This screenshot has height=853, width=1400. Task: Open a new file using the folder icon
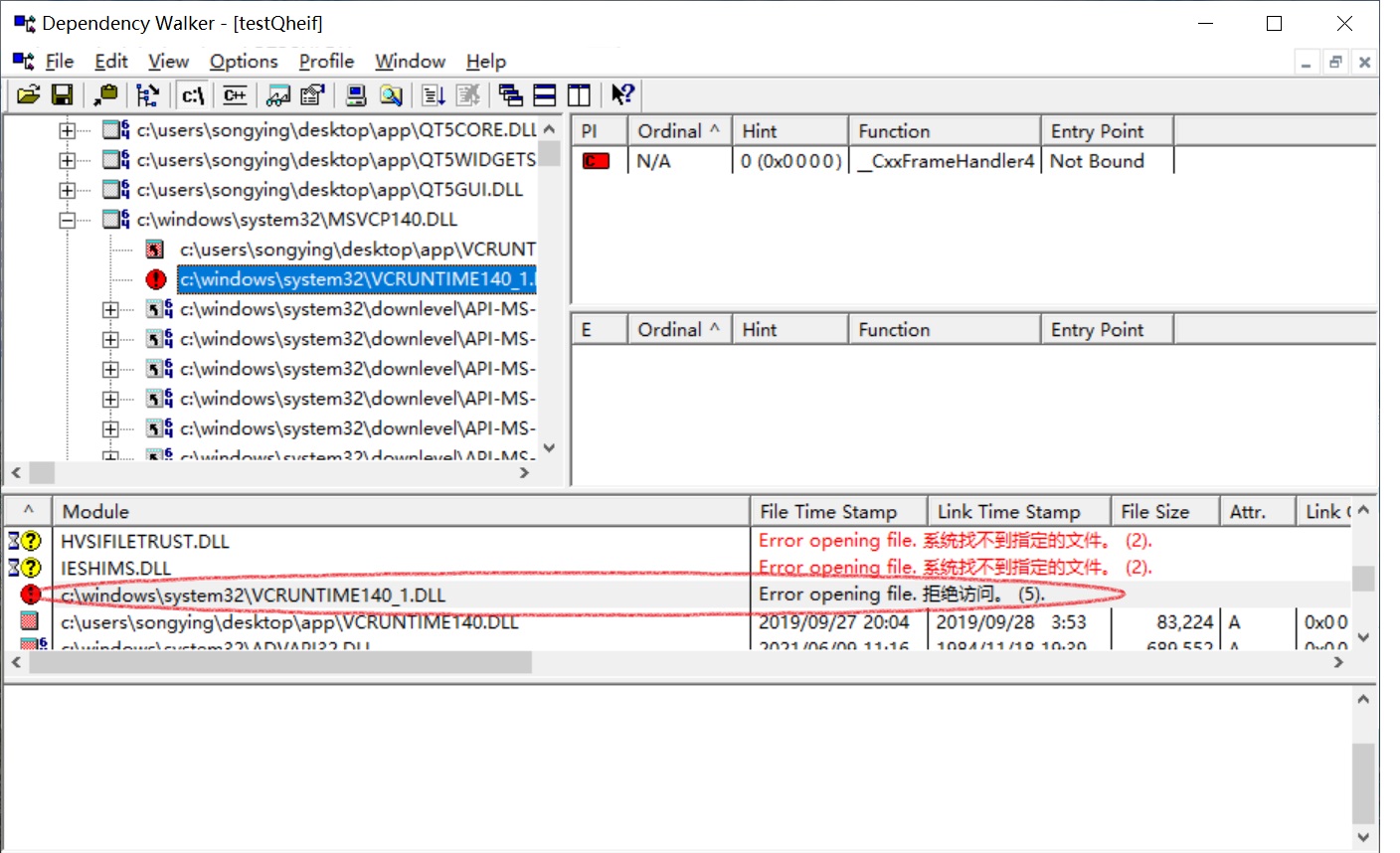[x=28, y=94]
